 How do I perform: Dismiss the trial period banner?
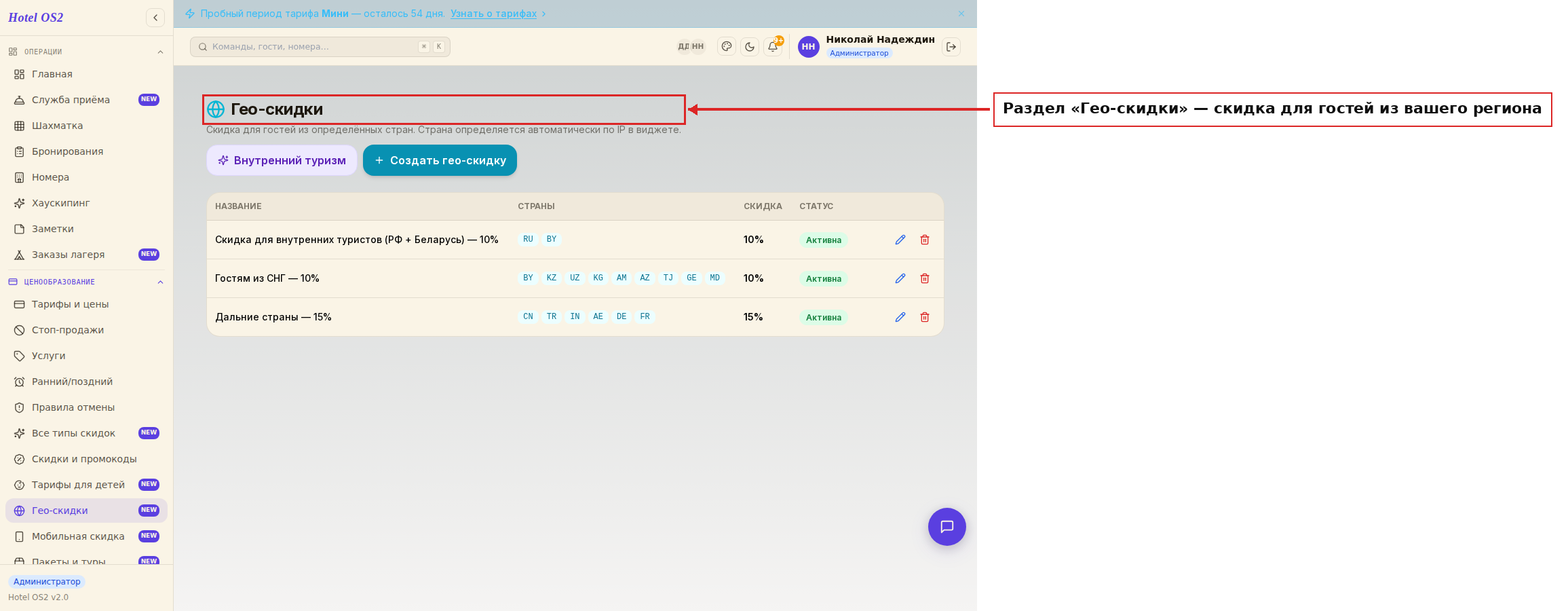961,14
